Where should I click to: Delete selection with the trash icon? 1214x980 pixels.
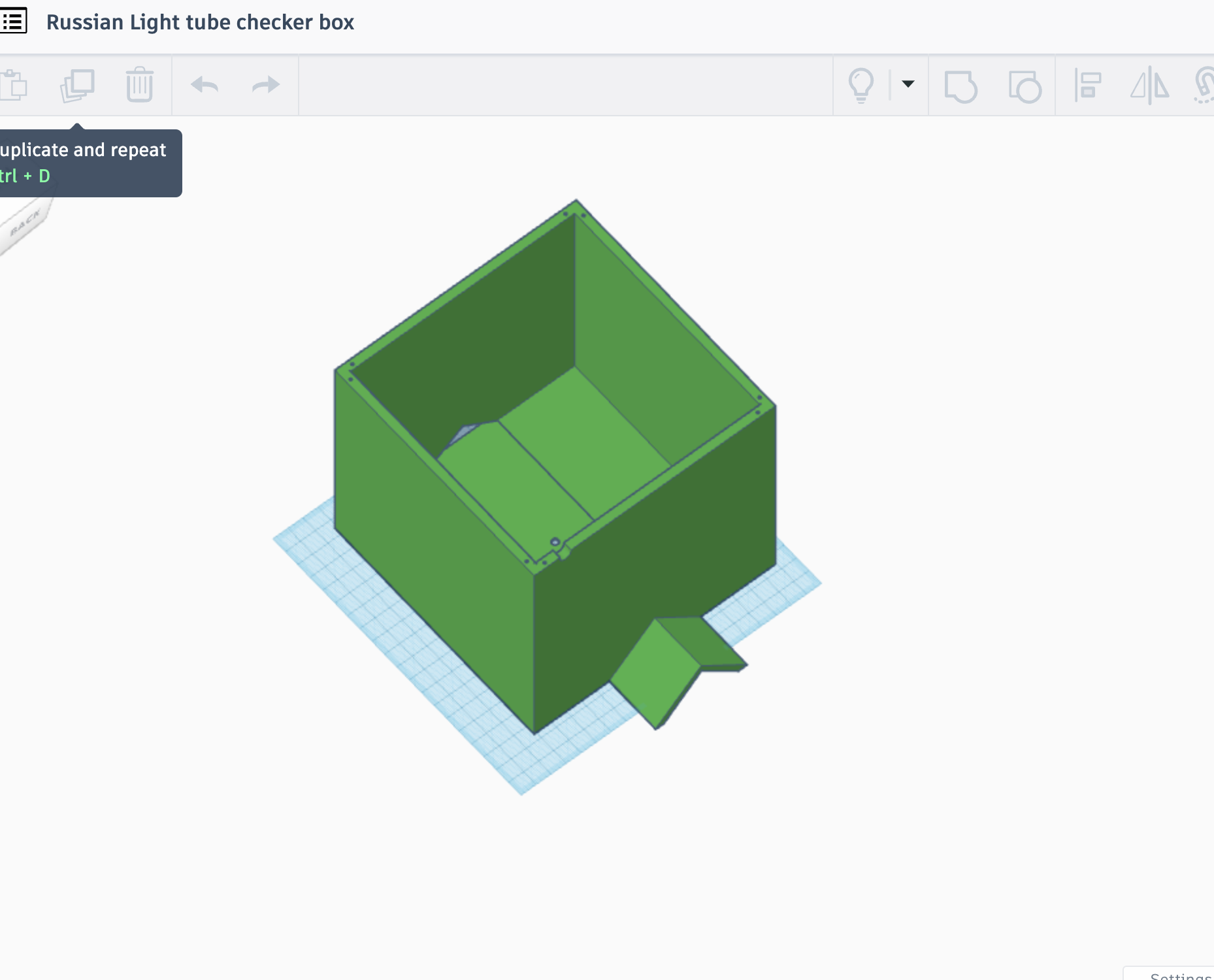140,85
